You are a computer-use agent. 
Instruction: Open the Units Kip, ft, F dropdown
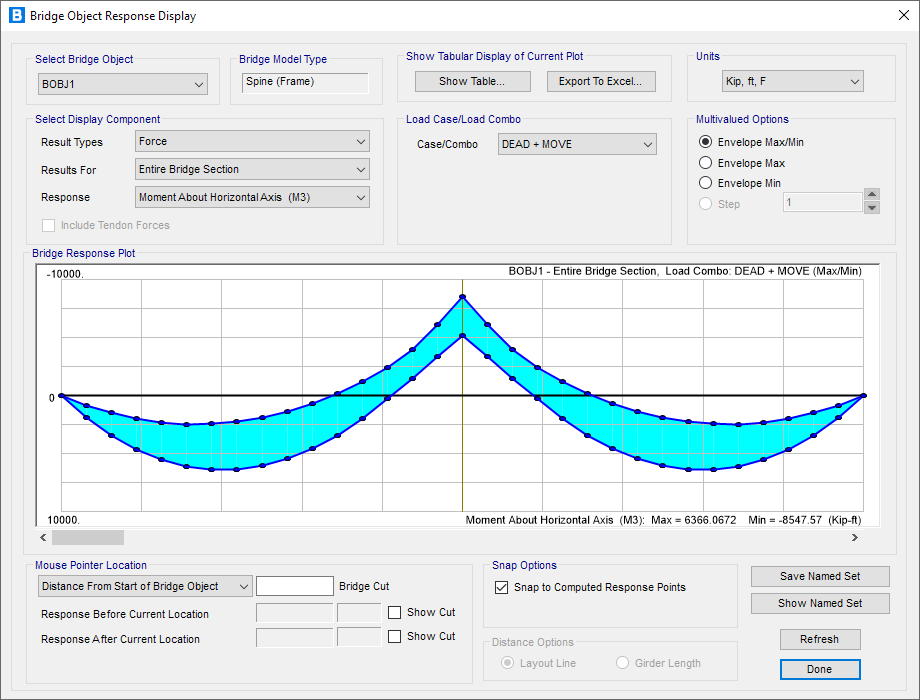792,81
